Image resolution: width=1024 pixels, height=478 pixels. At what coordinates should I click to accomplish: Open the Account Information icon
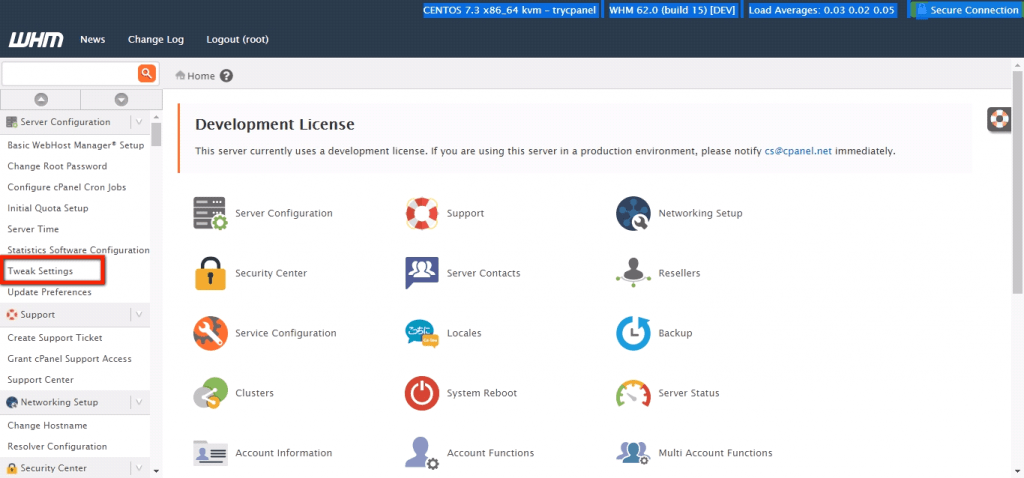pos(210,453)
